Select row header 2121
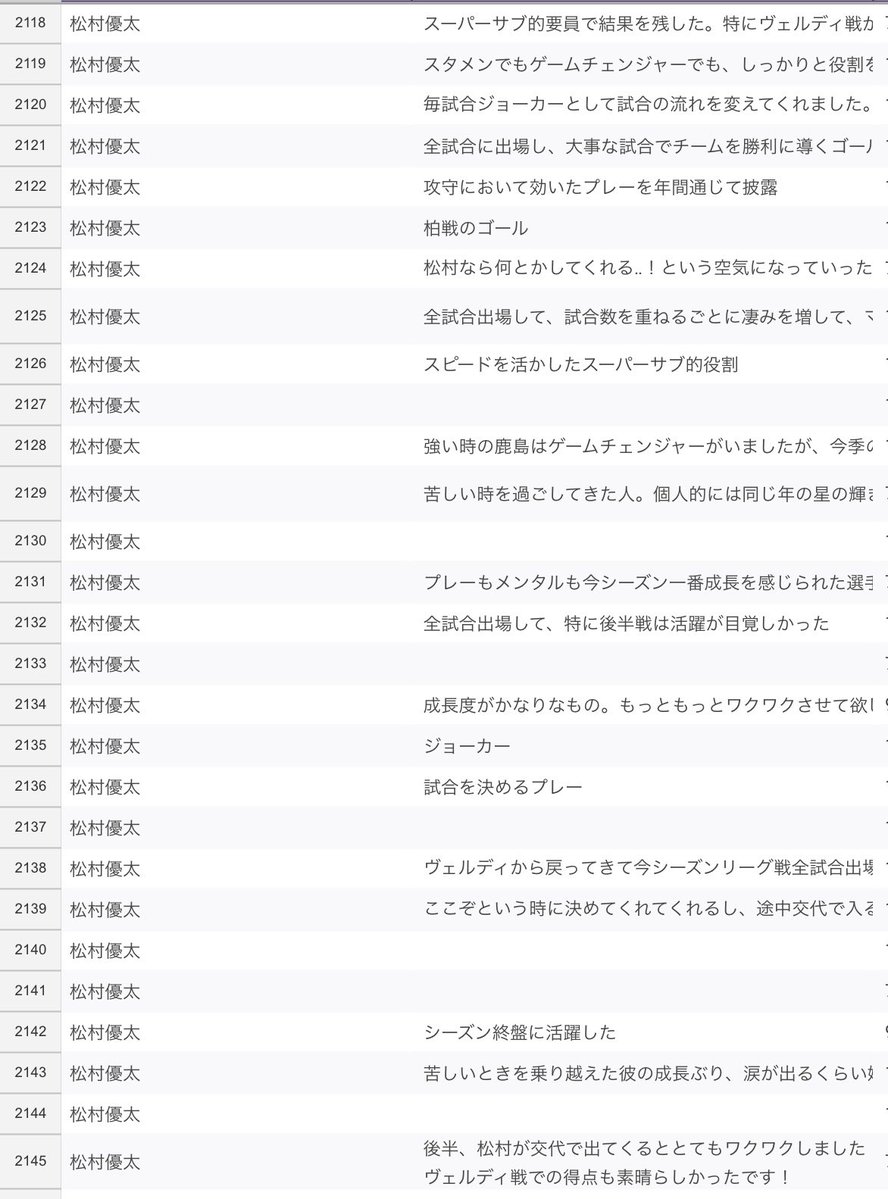 pos(30,145)
